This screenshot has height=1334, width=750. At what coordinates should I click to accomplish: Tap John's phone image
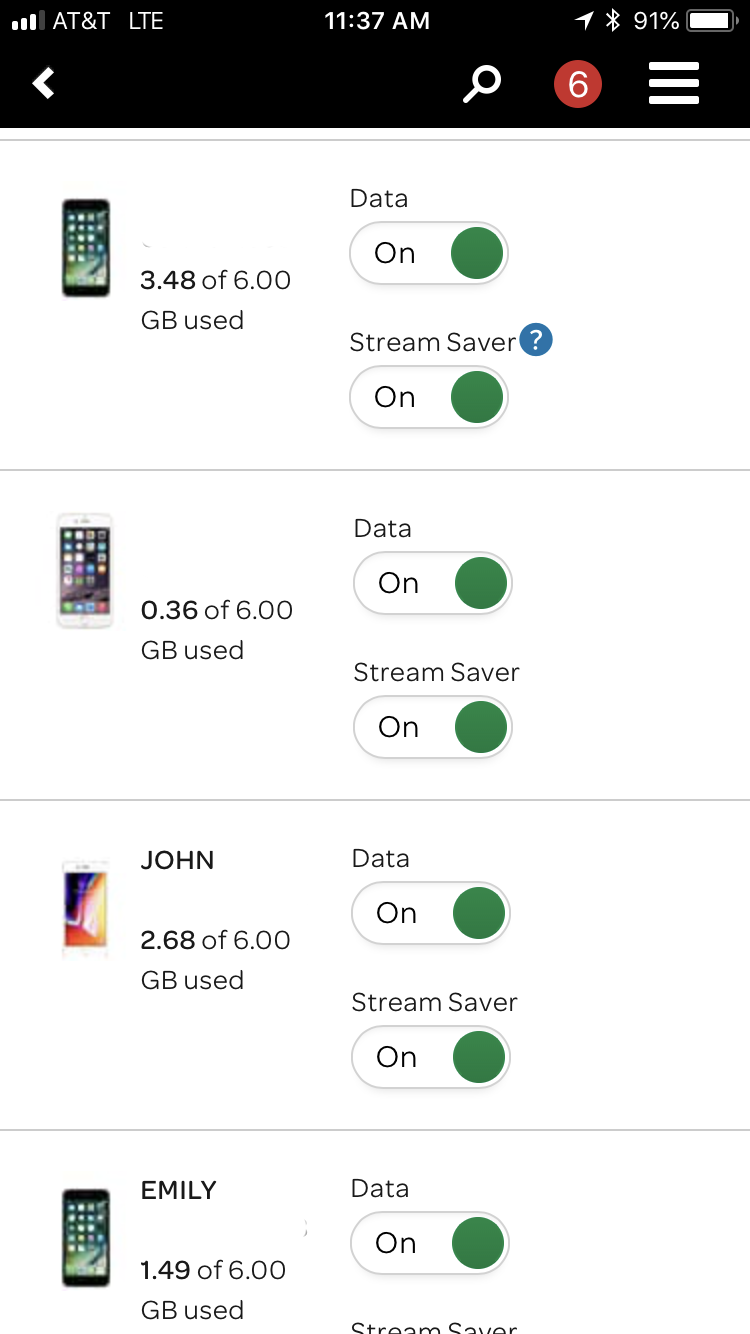(85, 908)
